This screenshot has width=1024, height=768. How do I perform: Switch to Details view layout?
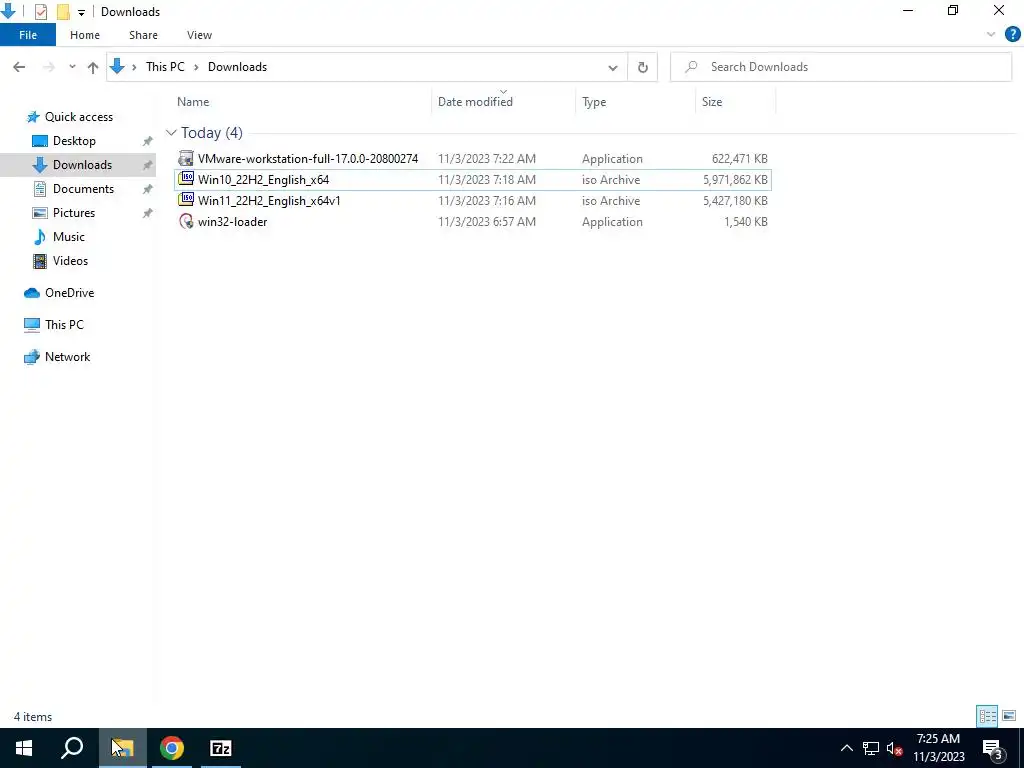987,716
